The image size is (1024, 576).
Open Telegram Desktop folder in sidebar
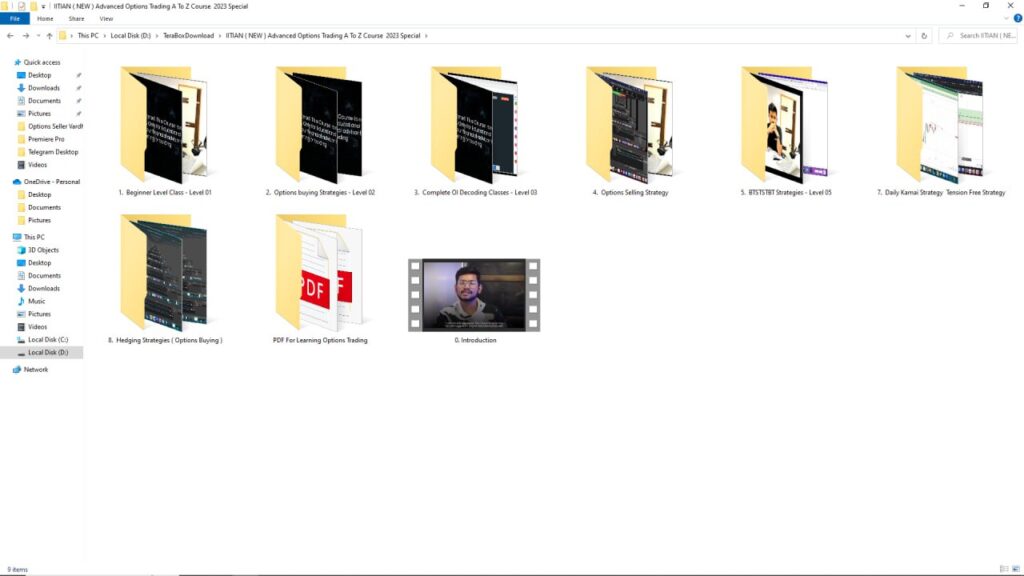[x=52, y=152]
